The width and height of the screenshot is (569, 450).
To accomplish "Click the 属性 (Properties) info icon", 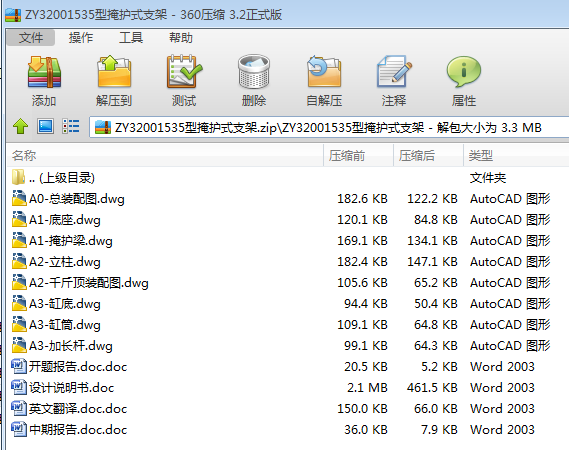I will click(x=464, y=72).
